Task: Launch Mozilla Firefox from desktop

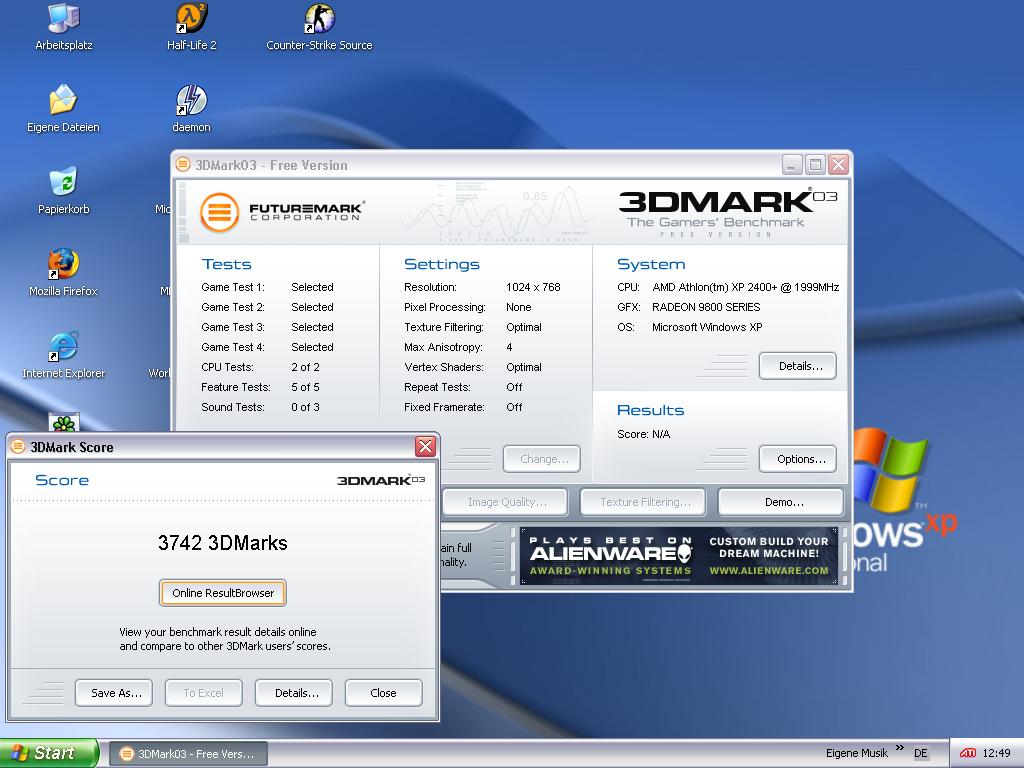Action: [x=63, y=272]
